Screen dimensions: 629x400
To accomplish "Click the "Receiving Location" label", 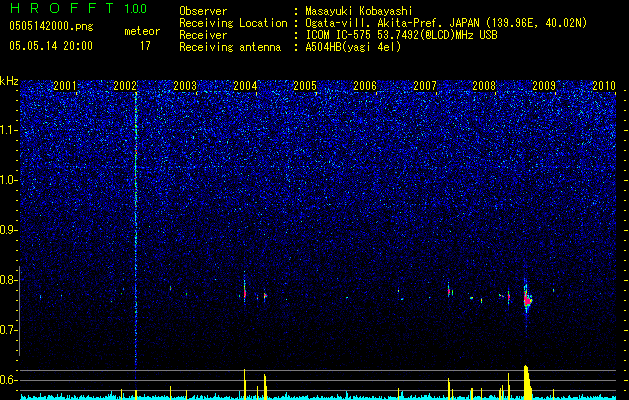I will click(x=233, y=23).
